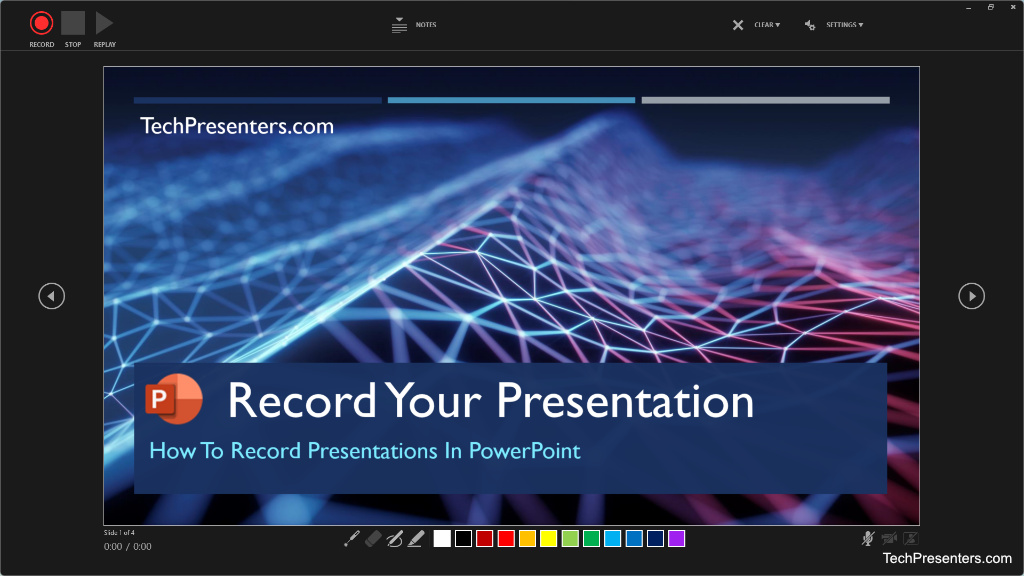Choose the dark navy ink color
The width and height of the screenshot is (1024, 576).
click(x=655, y=539)
